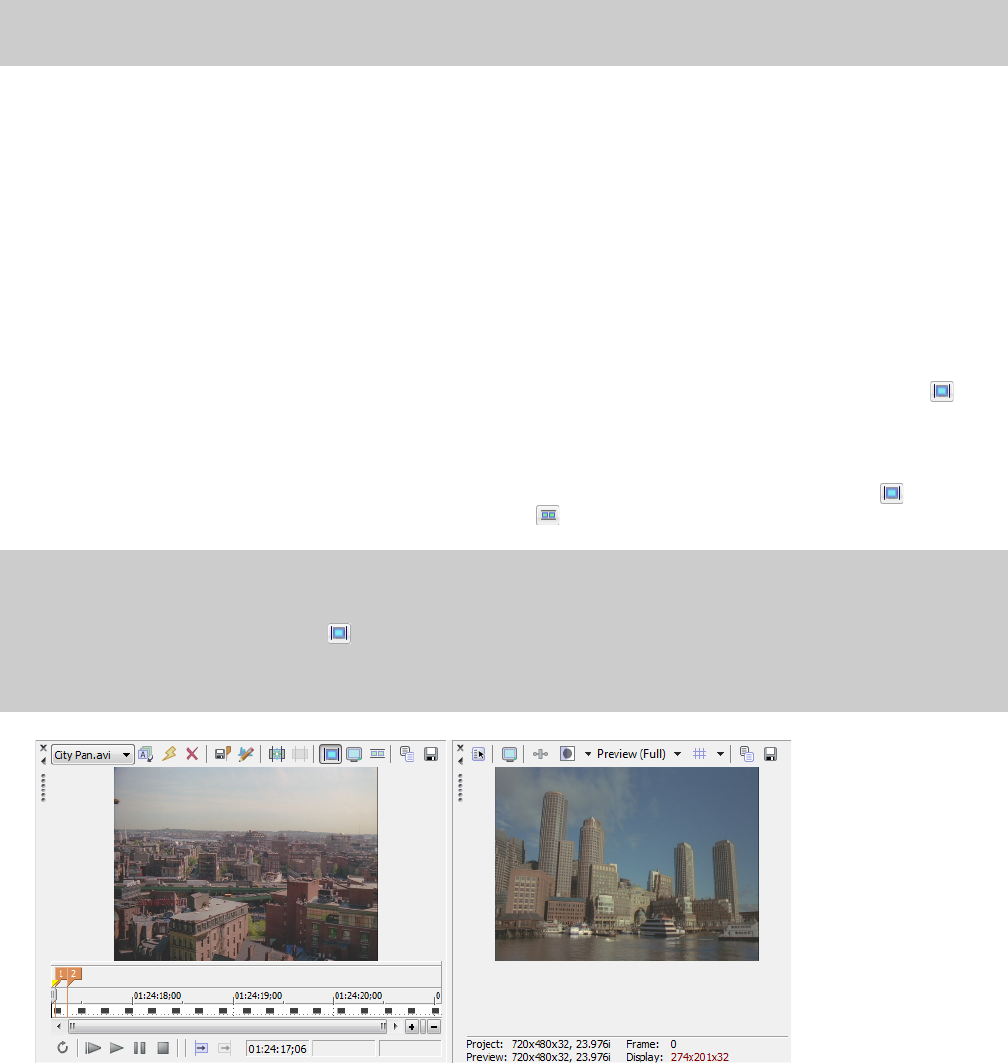Toggle Split Screen View in Preview
The image size is (1008, 1063).
tap(567, 754)
